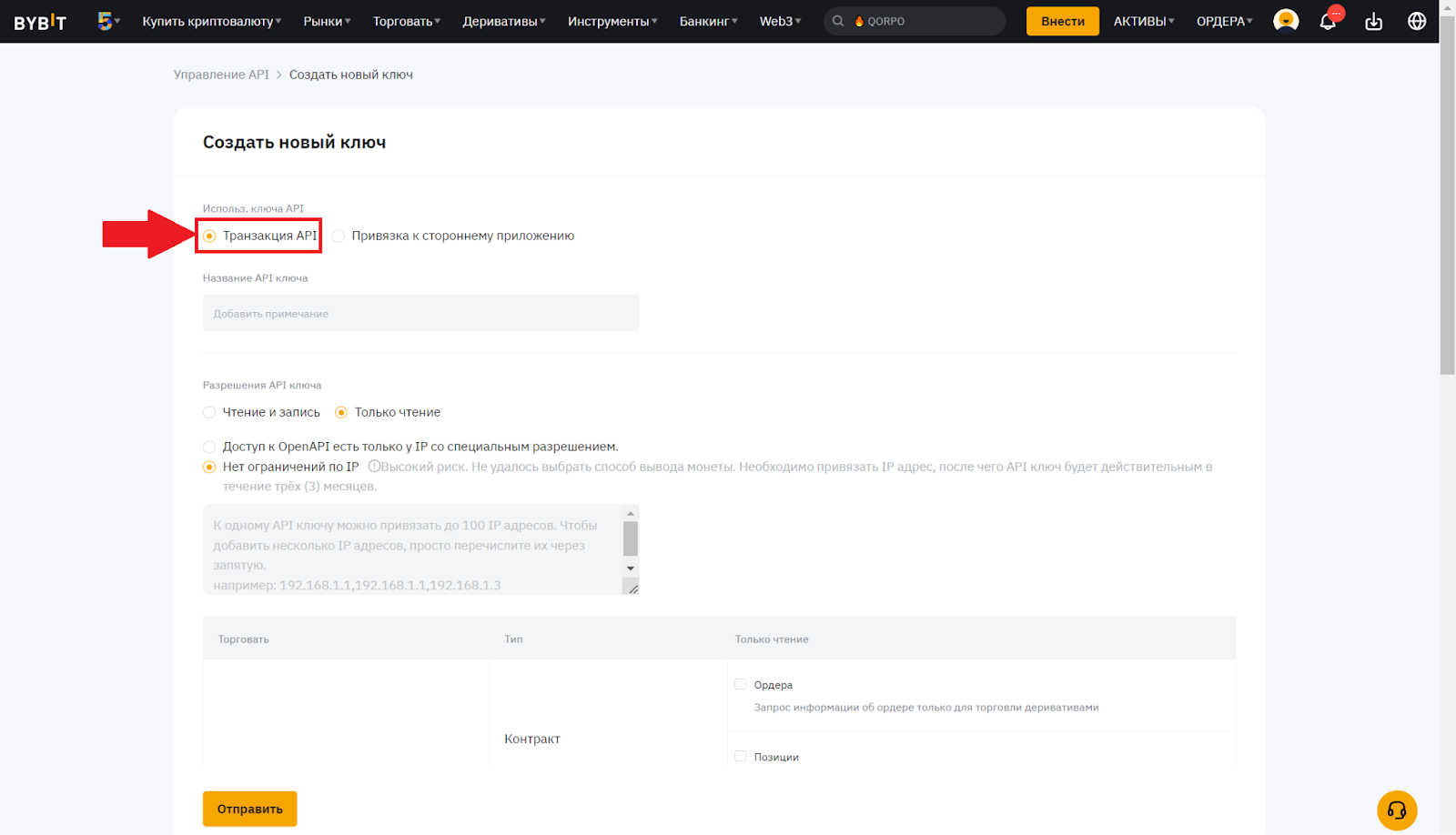Open the ОРДЕРА dropdown
Screen dimensions: 1456x835
1225,21
